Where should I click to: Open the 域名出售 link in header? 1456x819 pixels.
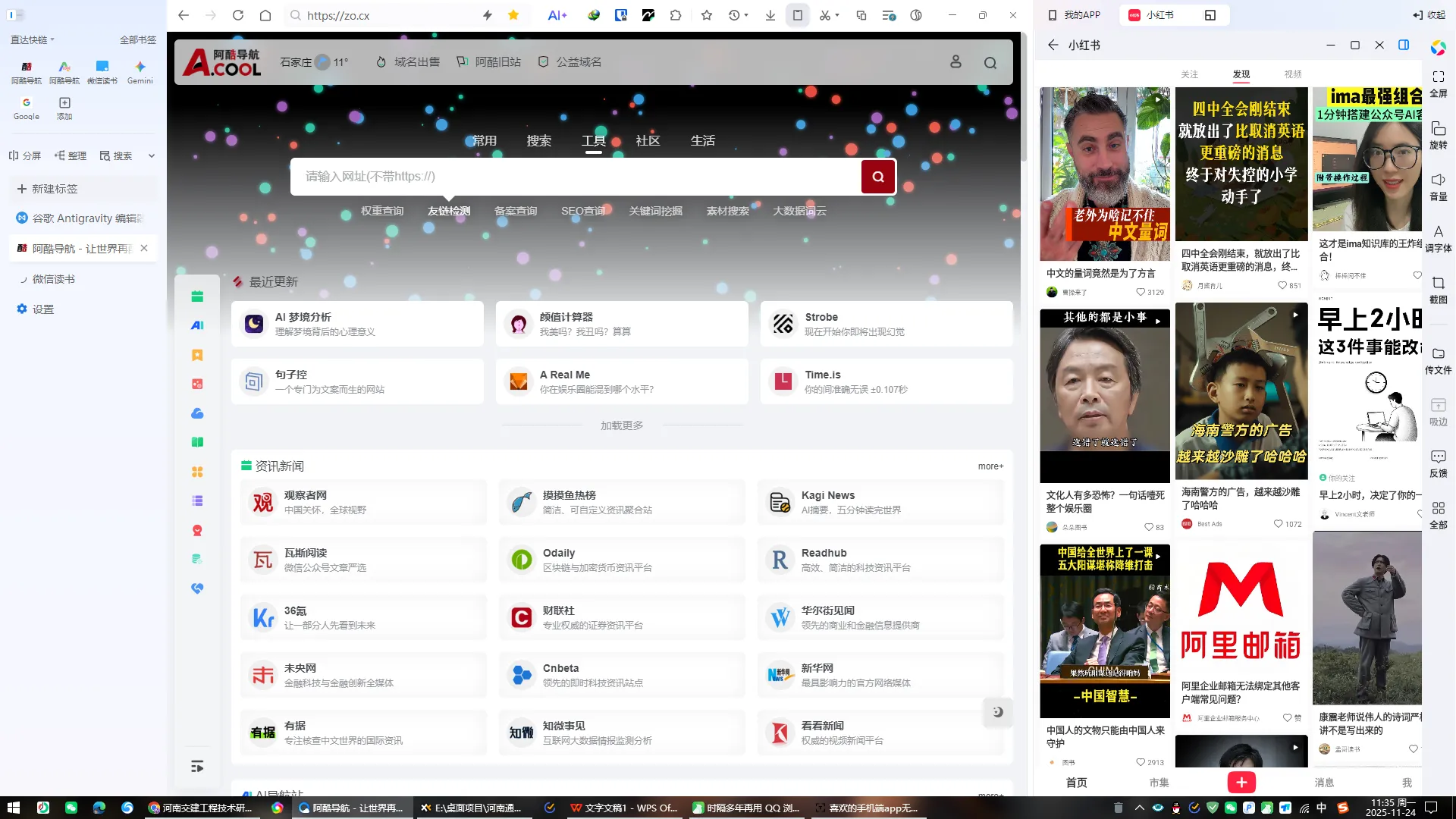point(416,62)
